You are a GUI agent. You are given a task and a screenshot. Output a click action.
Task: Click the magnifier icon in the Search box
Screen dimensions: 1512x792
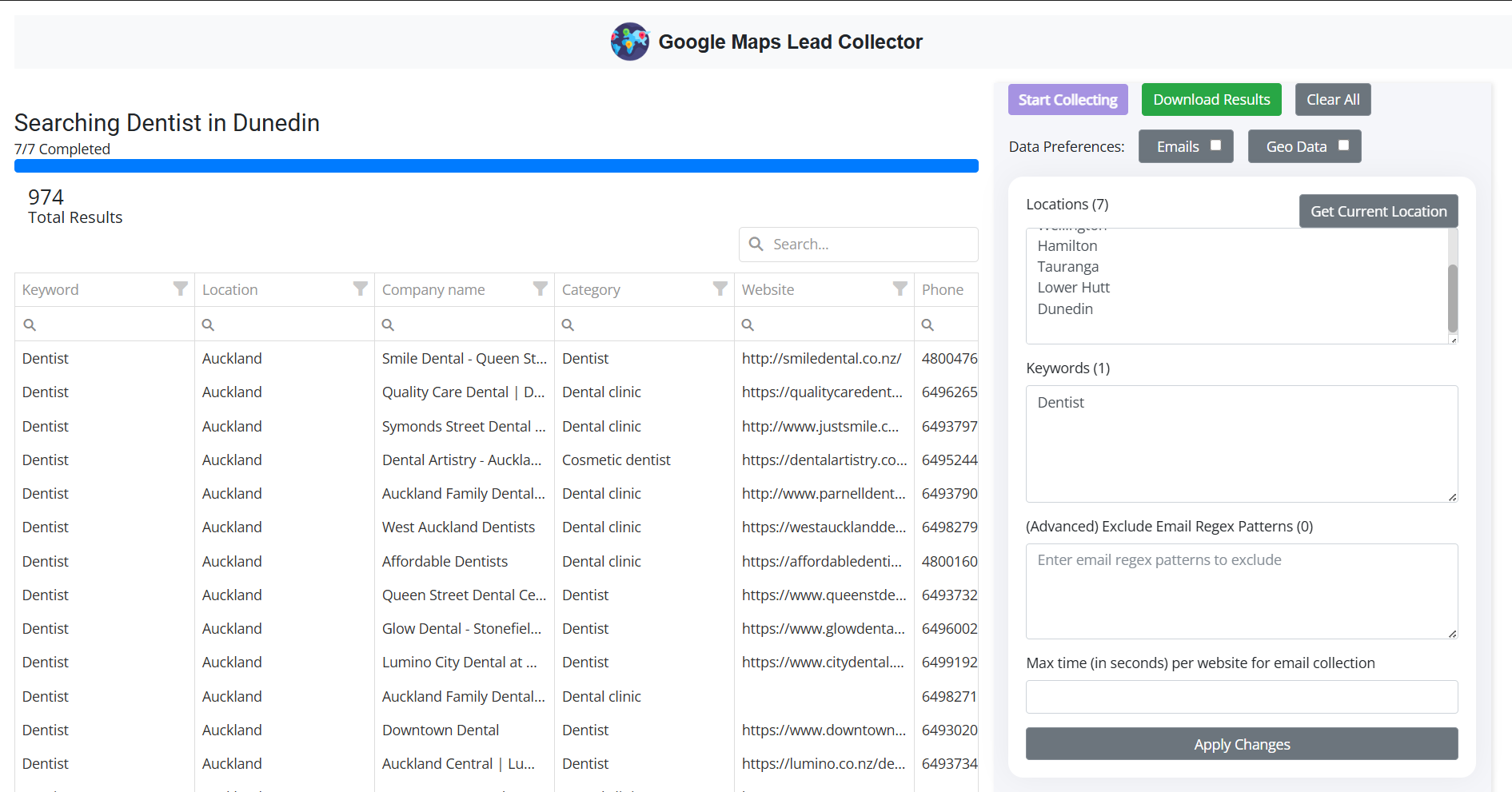(756, 244)
